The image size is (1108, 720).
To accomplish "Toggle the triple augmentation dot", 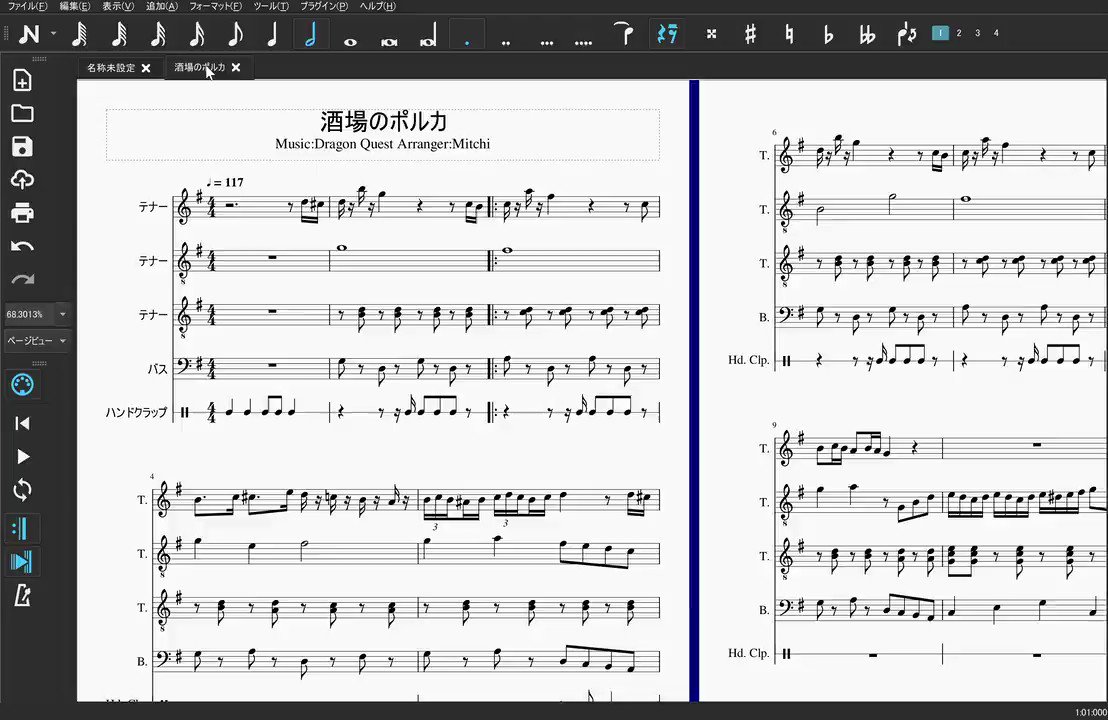I will tap(546, 42).
